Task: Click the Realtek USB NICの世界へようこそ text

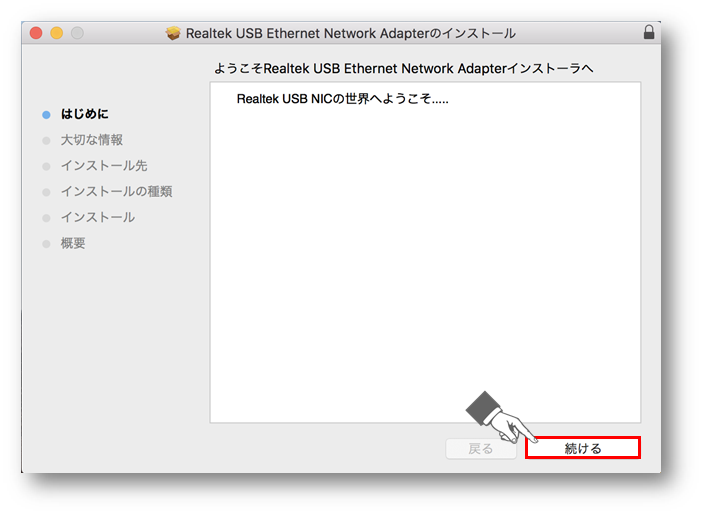Action: (x=343, y=99)
